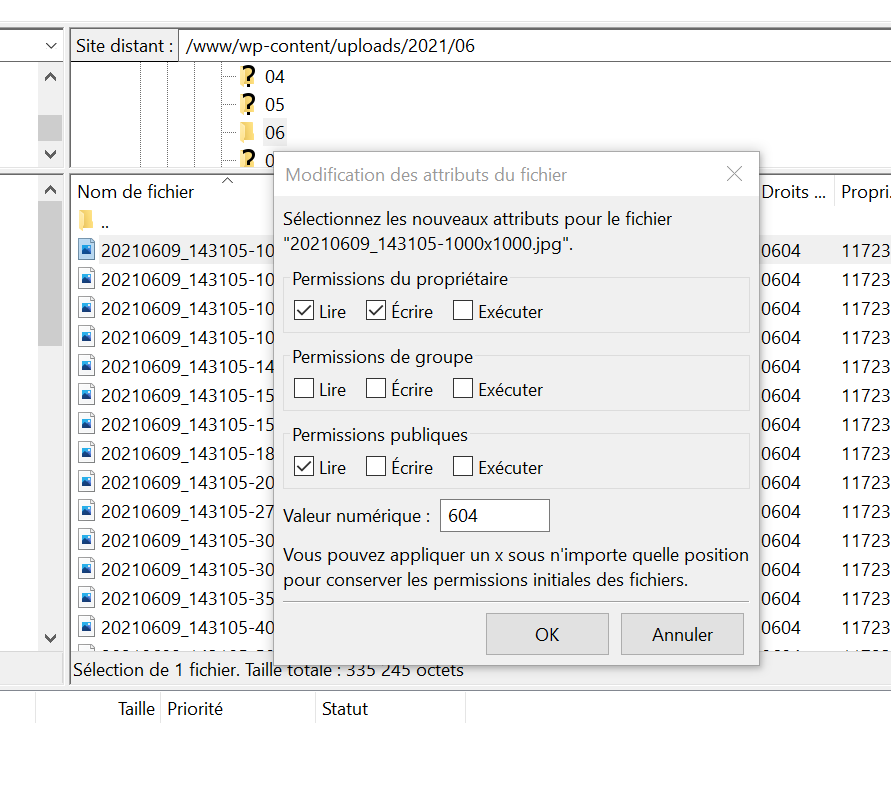Screen dimensions: 891x790
Task: Click the Valeur numérique input field
Action: point(494,516)
